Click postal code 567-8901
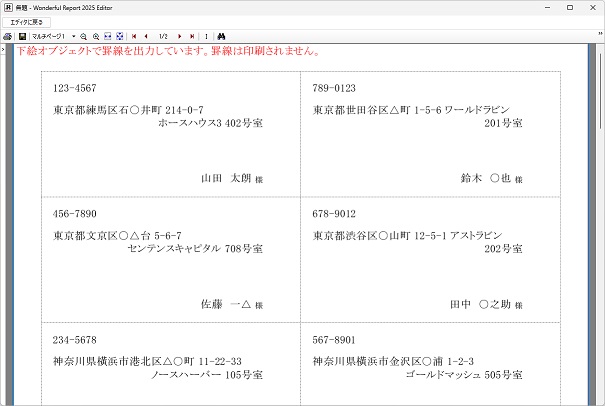605x406 pixels. (x=334, y=340)
